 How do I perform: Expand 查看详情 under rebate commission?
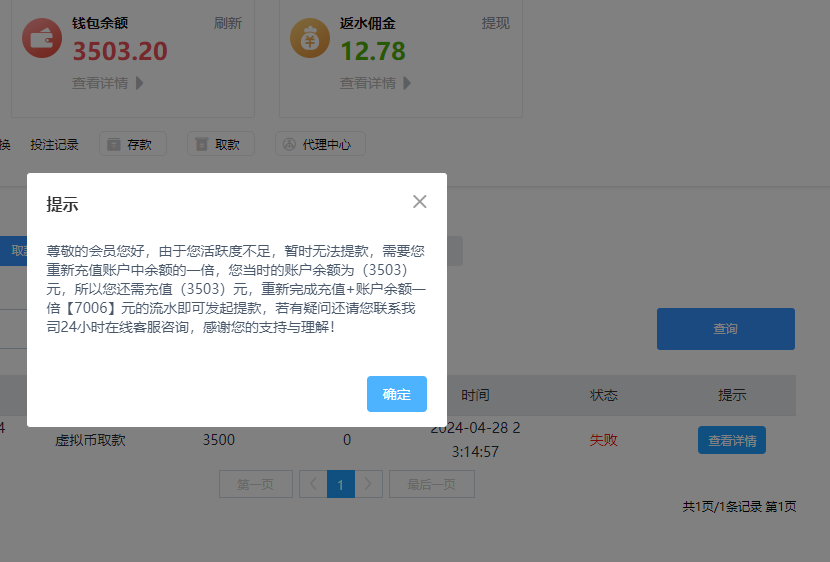coord(376,83)
